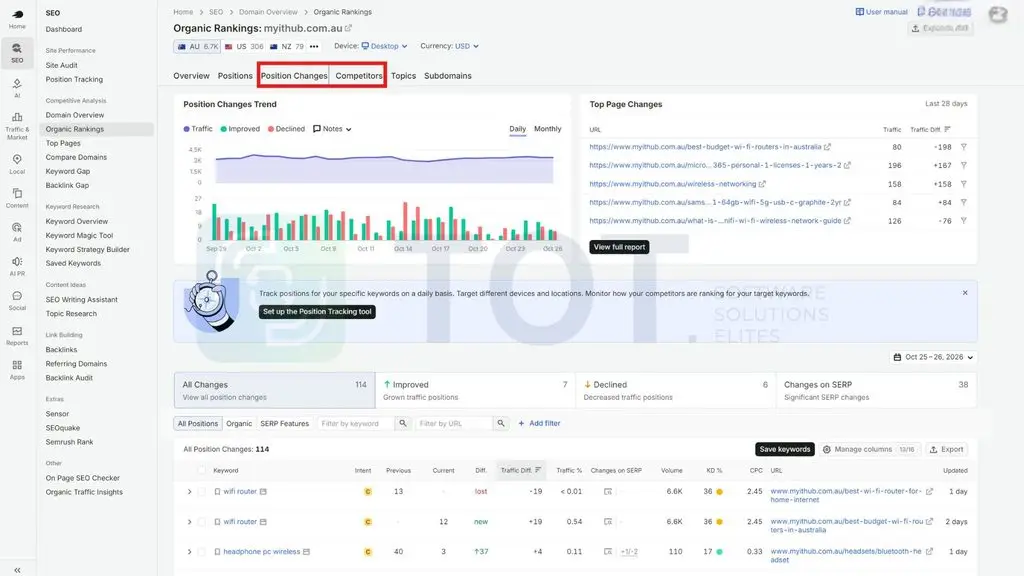Collapse the sidebar with double-chevron icon
Image resolution: width=1024 pixels, height=576 pixels.
17,569
